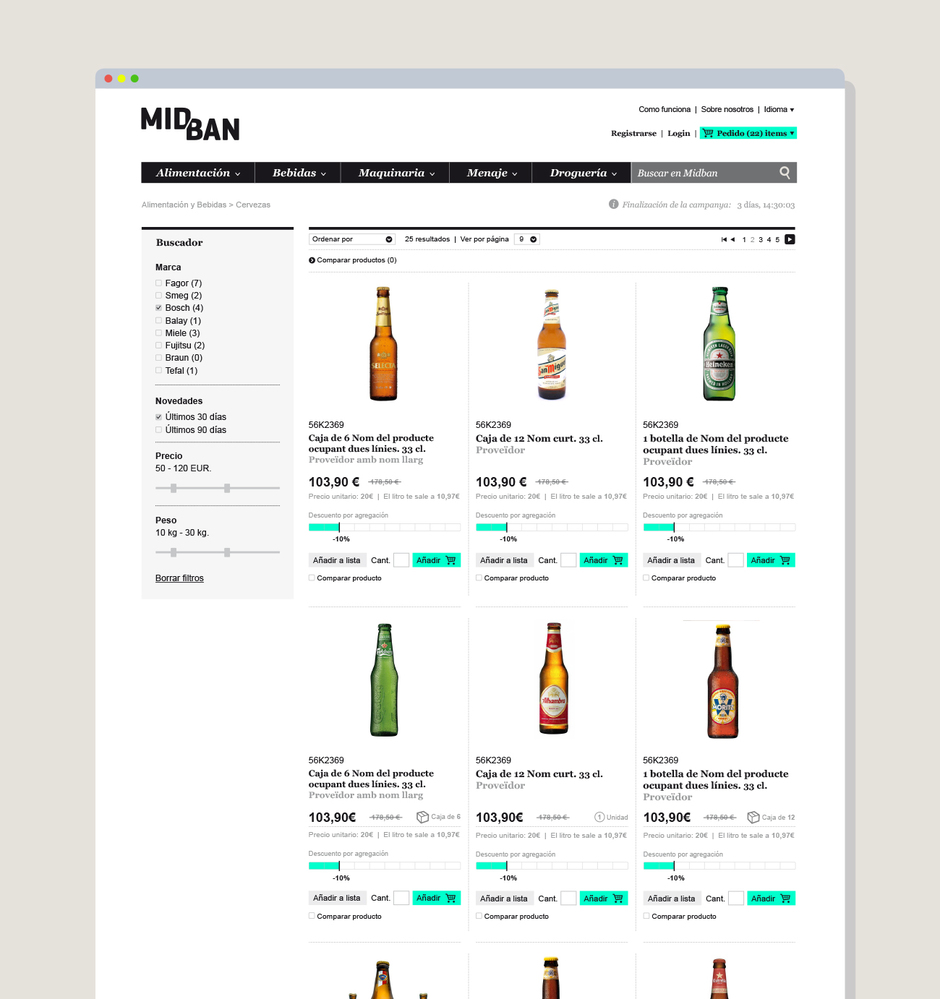Uncheck Últimos 30 días filter
940x999 pixels.
pos(159,417)
